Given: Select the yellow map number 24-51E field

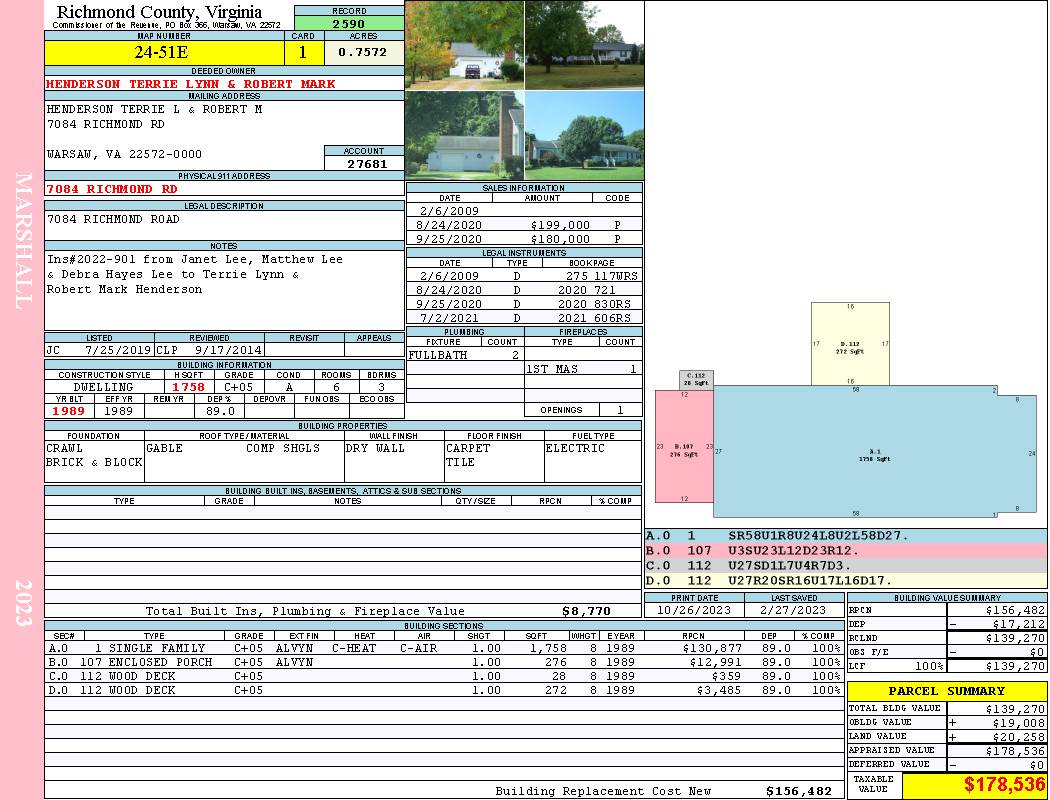Looking at the screenshot, I should pyautogui.click(x=164, y=53).
